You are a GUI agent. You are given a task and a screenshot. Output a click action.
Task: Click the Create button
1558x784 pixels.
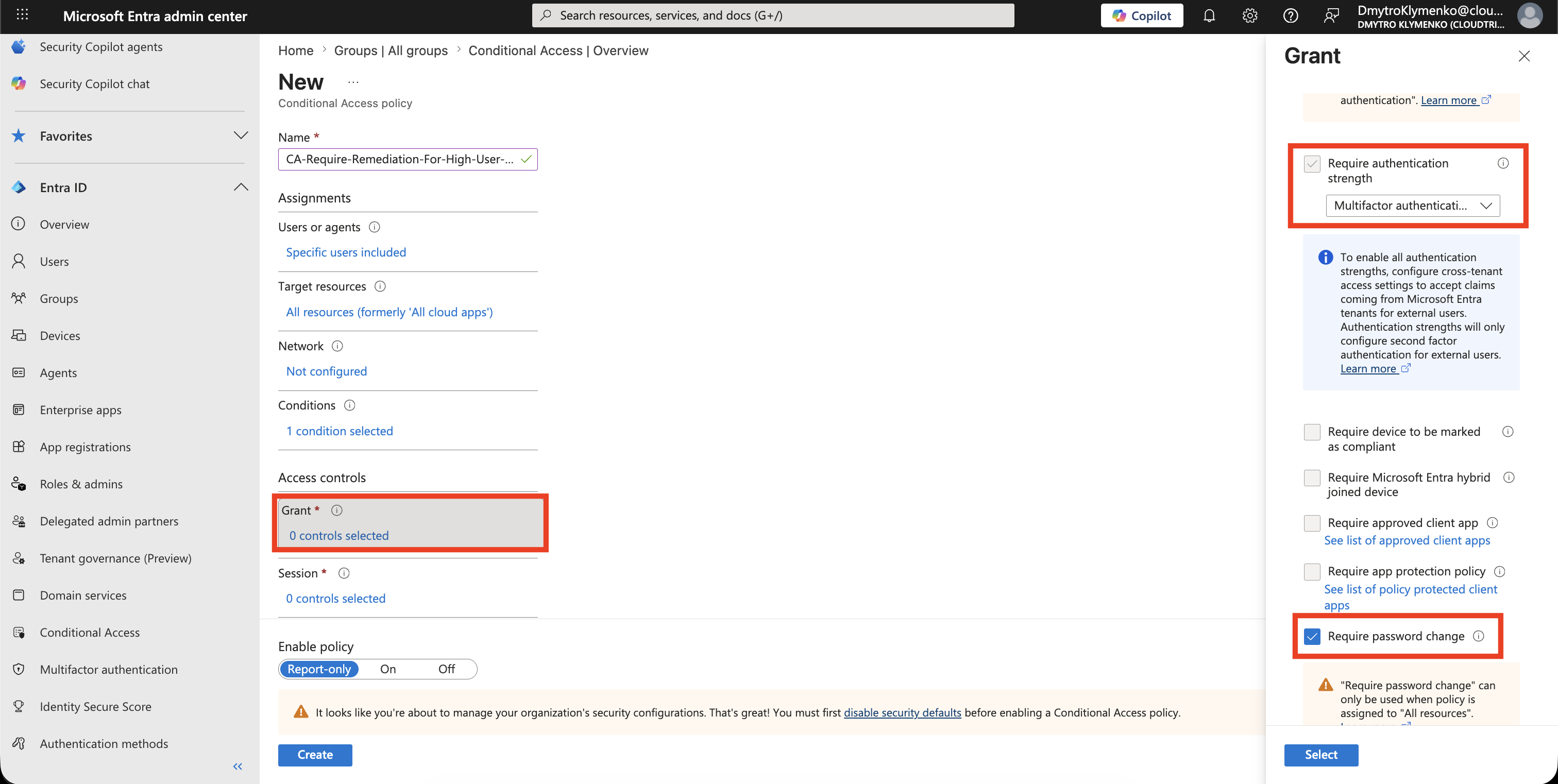pos(314,754)
